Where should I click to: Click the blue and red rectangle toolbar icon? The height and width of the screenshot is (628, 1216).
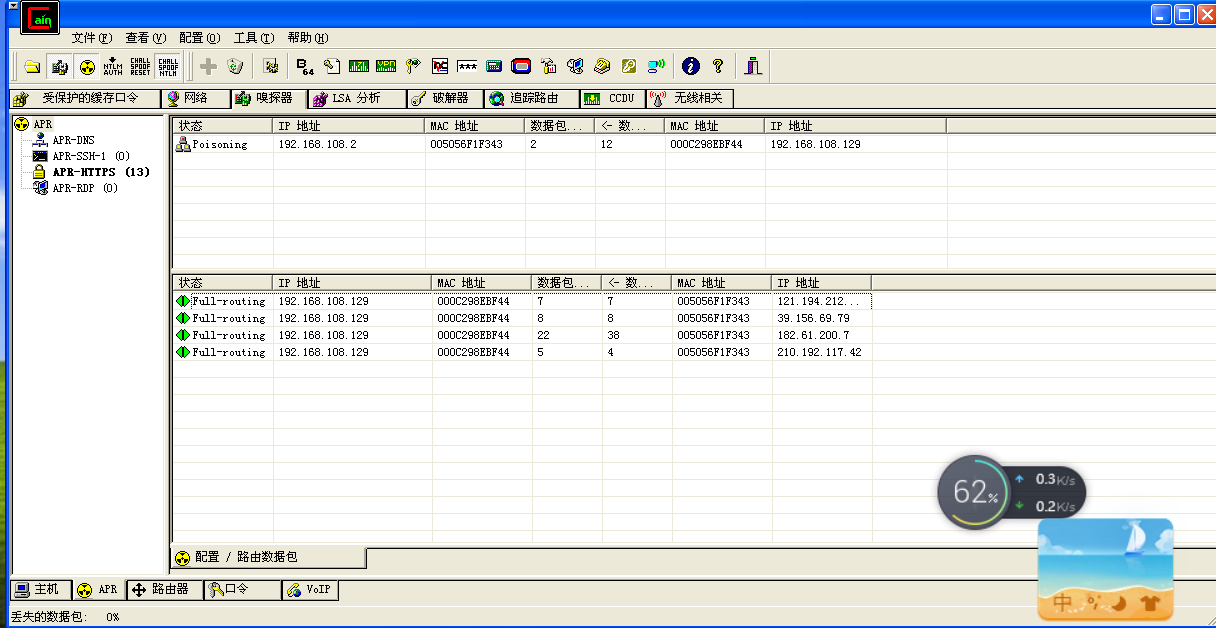point(521,66)
